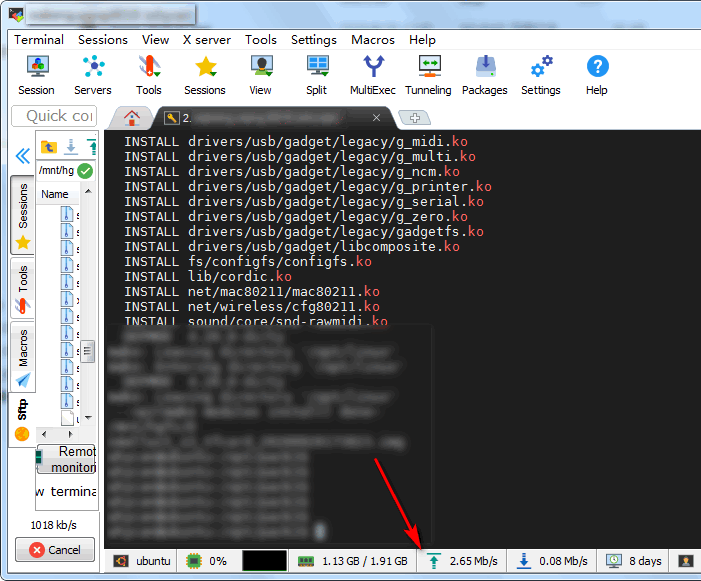The width and height of the screenshot is (701, 581).
Task: Click the file list vertical scrollbar thumb
Action: point(88,351)
